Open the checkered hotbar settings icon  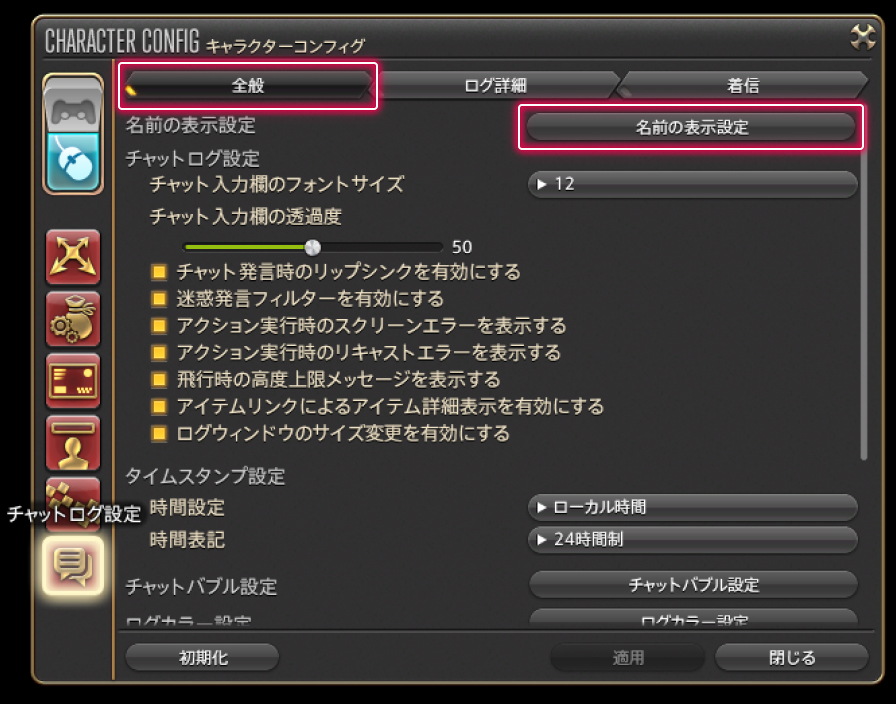coord(73,493)
